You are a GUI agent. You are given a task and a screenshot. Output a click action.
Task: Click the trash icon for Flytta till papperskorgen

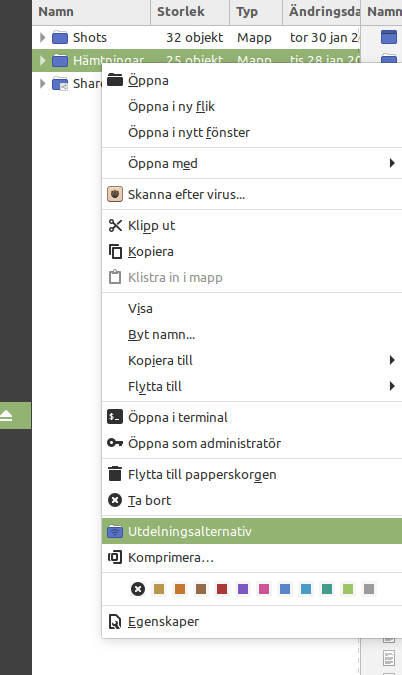click(115, 474)
